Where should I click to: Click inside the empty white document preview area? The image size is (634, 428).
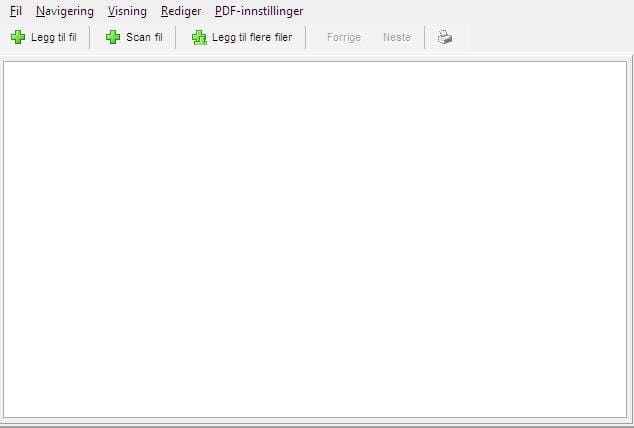[315, 240]
